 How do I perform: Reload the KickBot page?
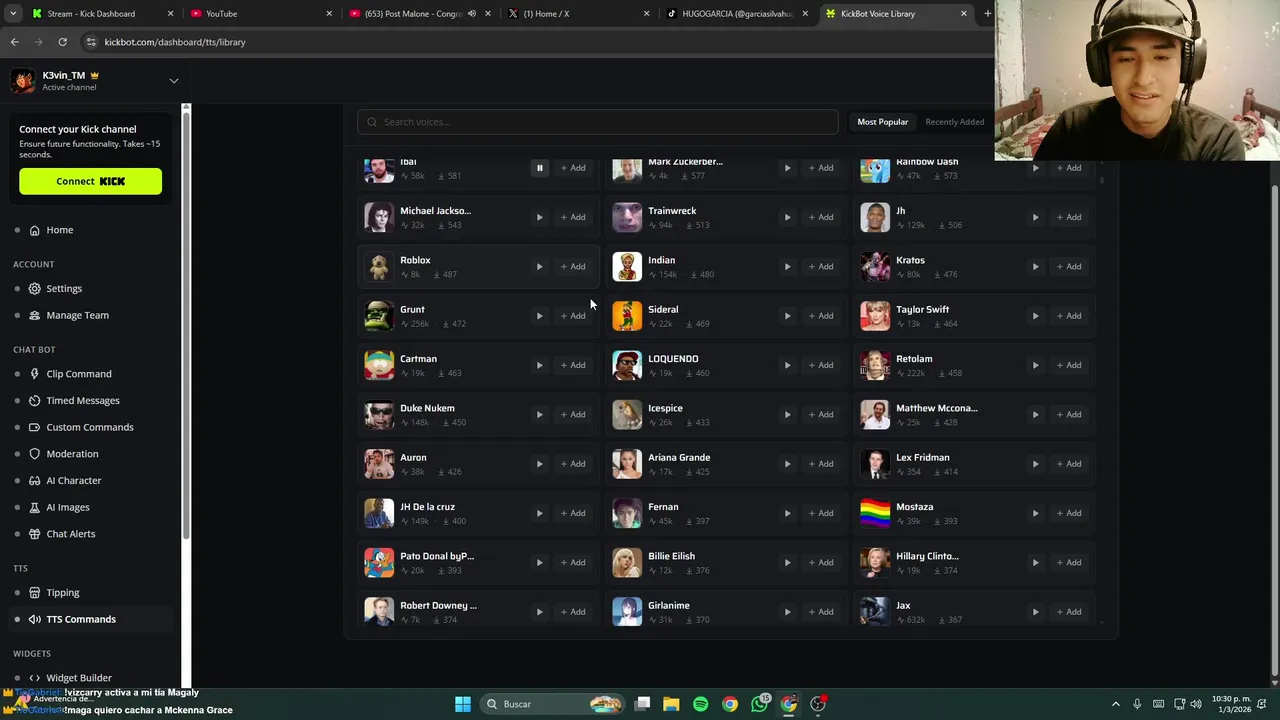point(62,42)
